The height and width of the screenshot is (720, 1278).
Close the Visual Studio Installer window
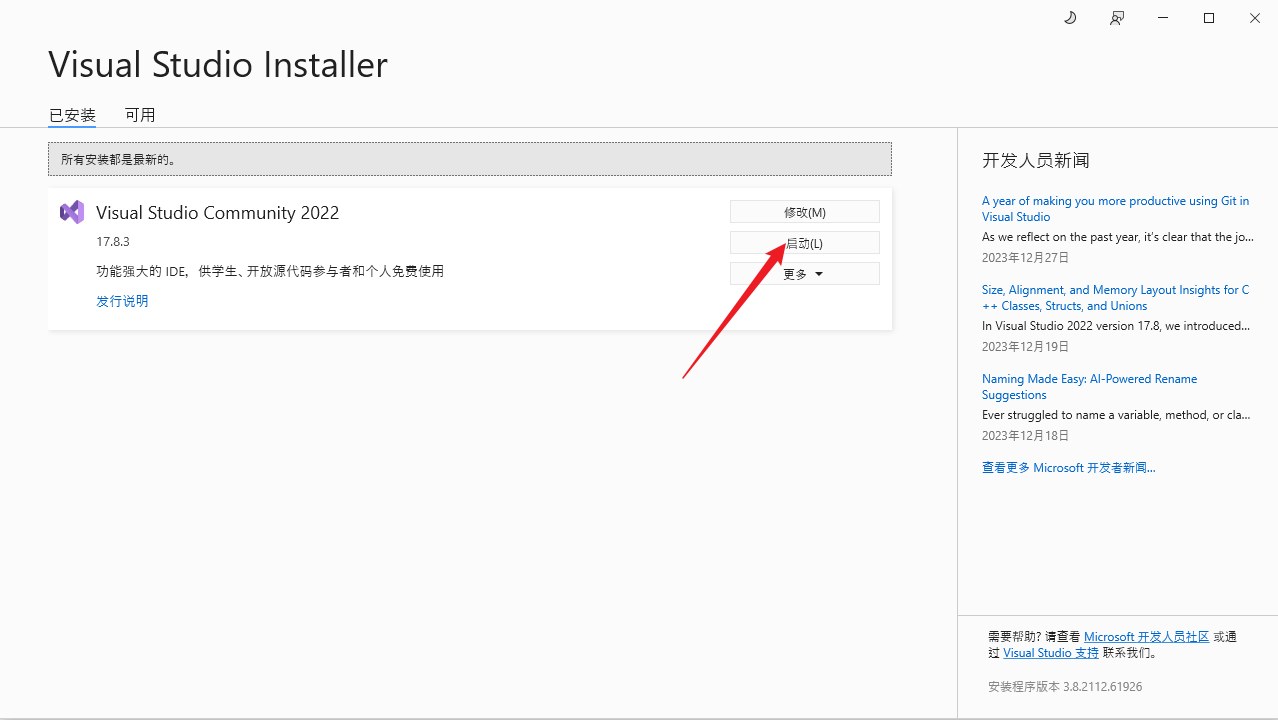[1255, 18]
